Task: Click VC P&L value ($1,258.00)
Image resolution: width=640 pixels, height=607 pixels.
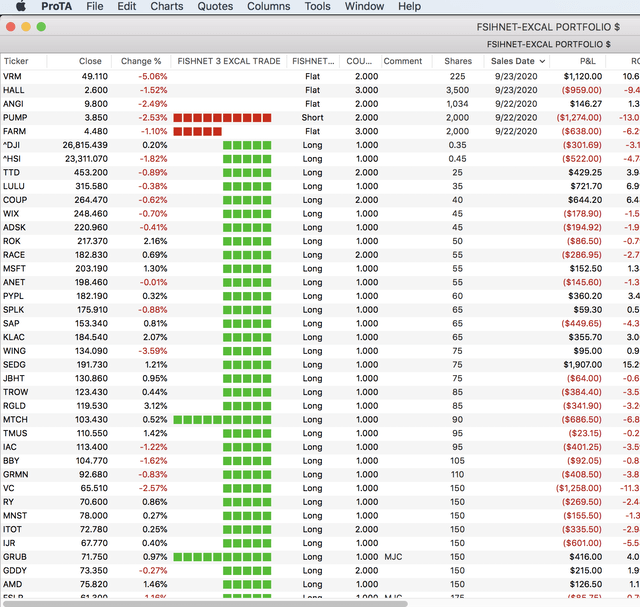Action: [578, 488]
